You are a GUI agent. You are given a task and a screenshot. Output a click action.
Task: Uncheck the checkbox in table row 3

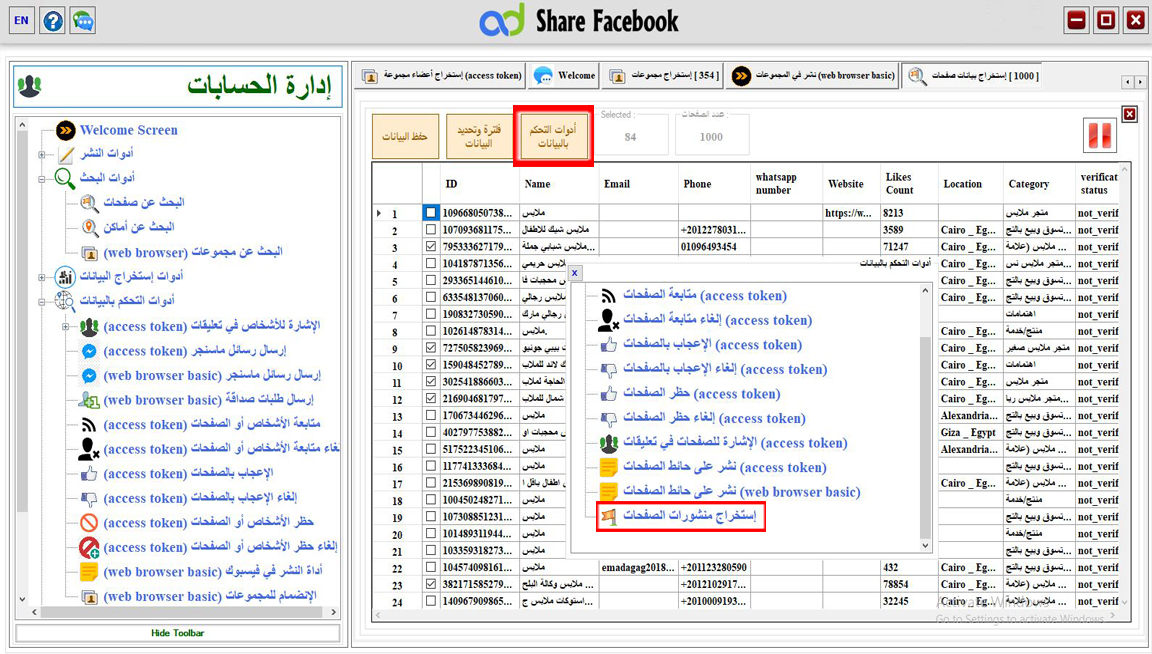(431, 247)
